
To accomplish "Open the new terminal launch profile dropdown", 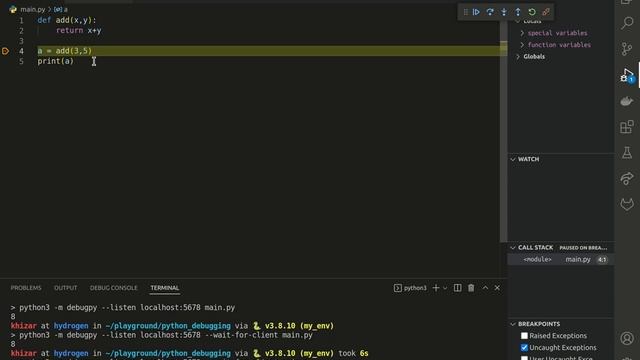I will (x=445, y=288).
